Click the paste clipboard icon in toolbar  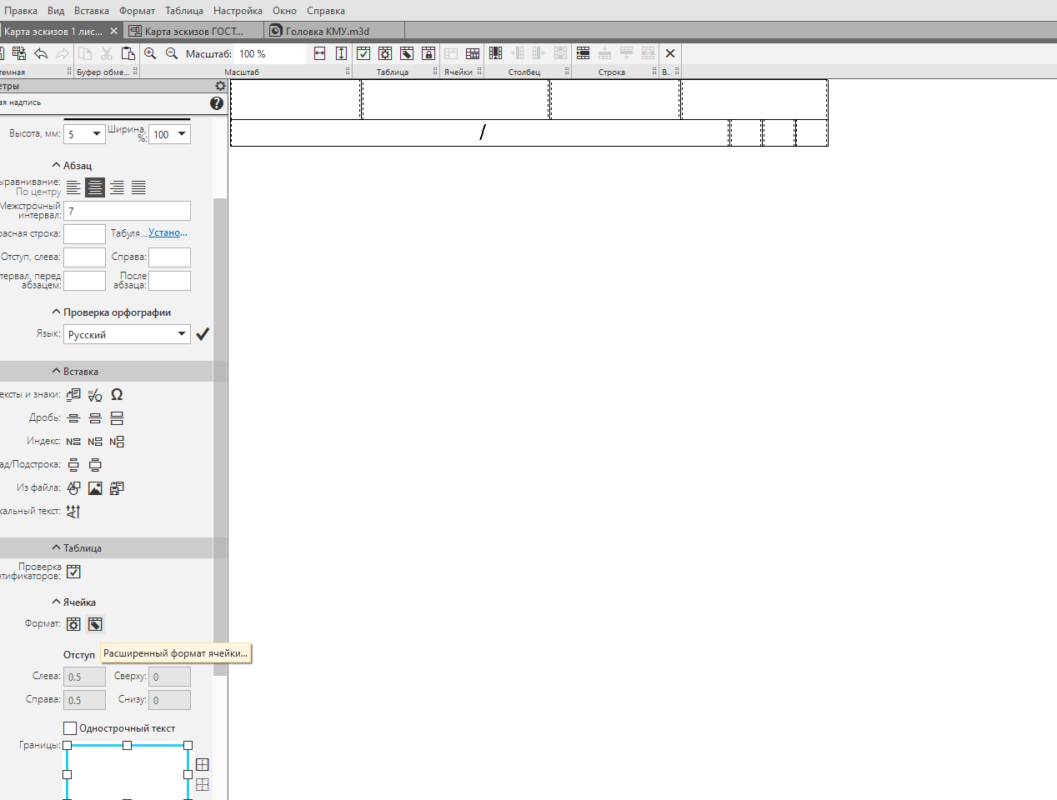tap(127, 54)
